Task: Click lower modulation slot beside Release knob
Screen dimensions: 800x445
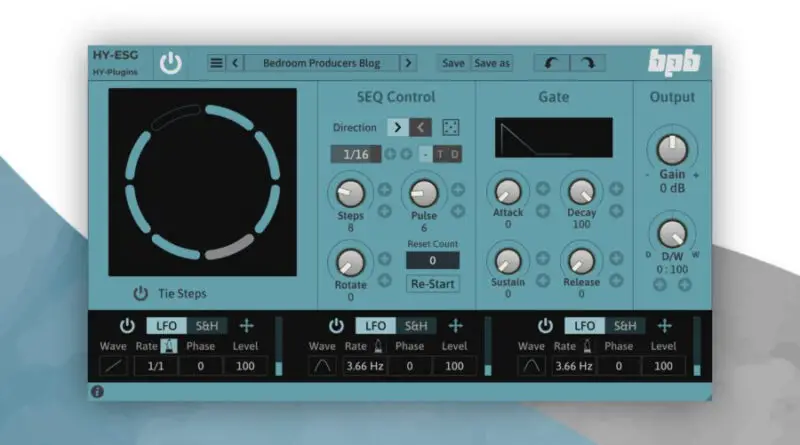Action: click(x=616, y=280)
